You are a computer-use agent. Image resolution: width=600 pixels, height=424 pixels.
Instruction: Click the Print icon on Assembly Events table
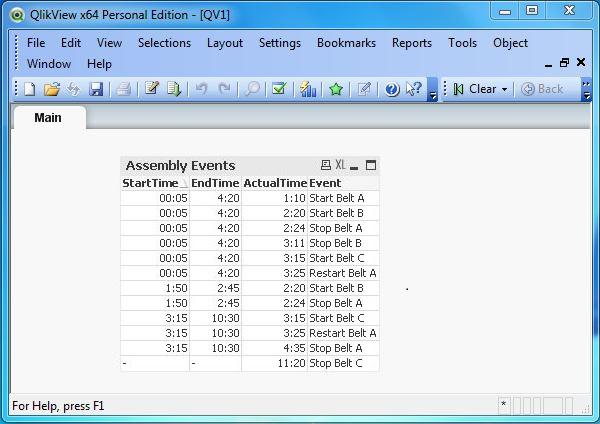click(x=326, y=165)
